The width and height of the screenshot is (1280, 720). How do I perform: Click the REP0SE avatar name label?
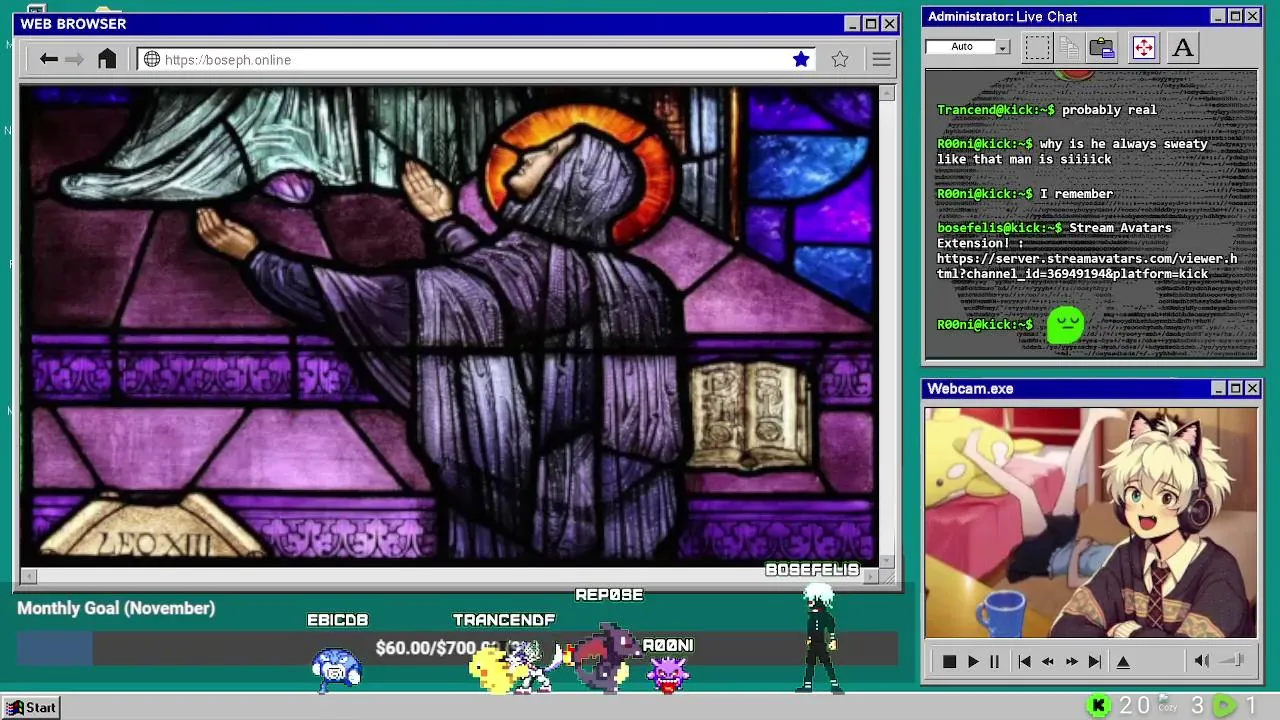click(x=609, y=595)
